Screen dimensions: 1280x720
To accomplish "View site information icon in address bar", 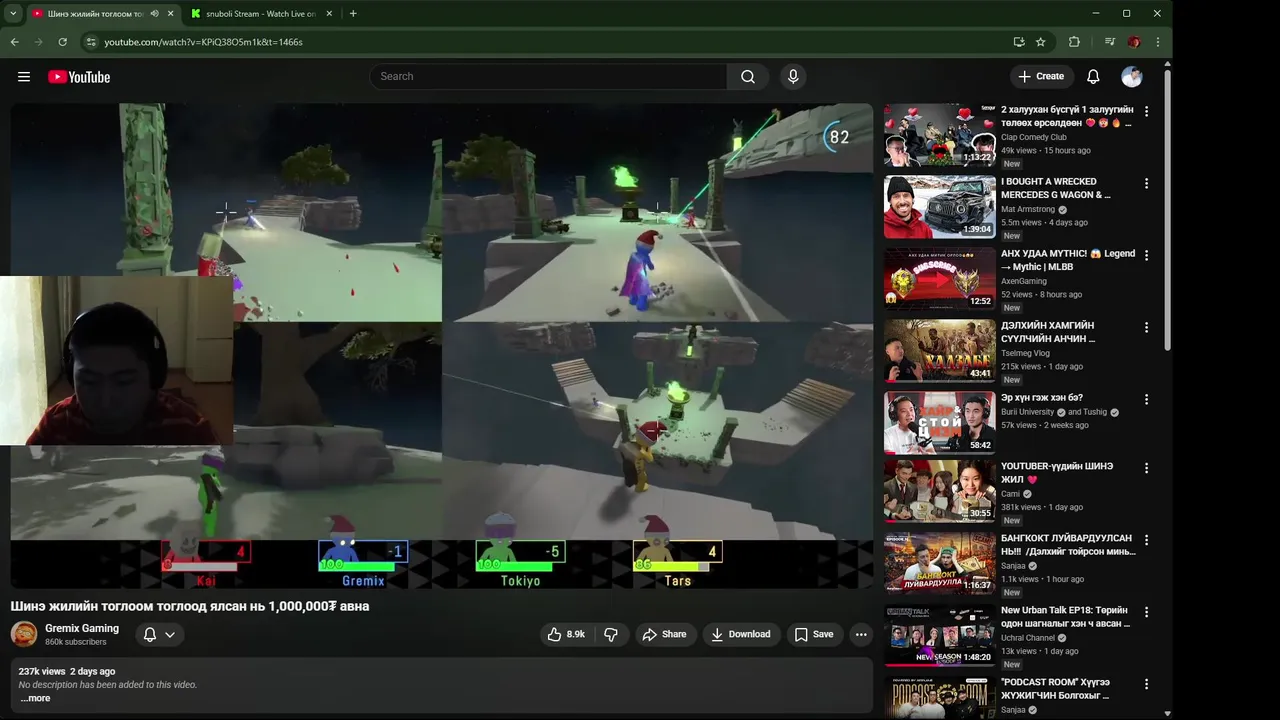I will [x=91, y=42].
